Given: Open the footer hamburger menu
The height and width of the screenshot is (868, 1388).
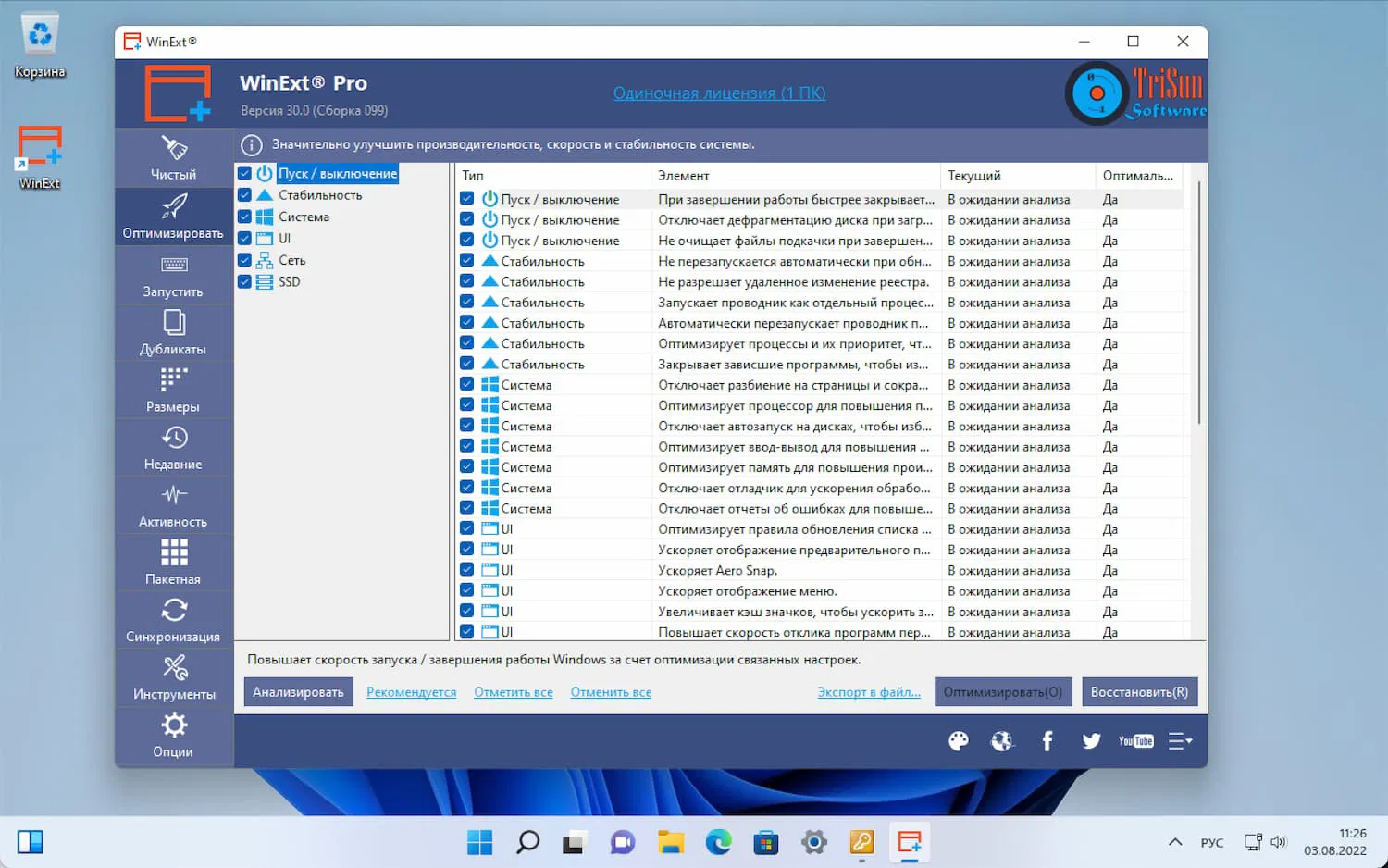Looking at the screenshot, I should 1181,740.
